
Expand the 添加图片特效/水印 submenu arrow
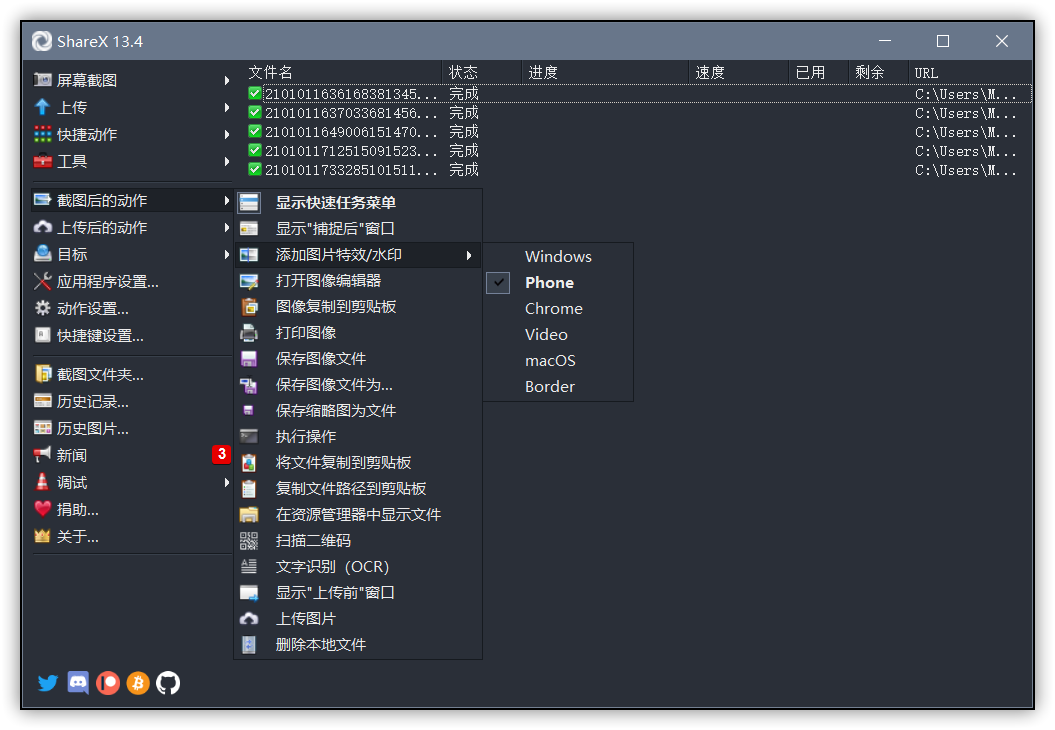[469, 255]
